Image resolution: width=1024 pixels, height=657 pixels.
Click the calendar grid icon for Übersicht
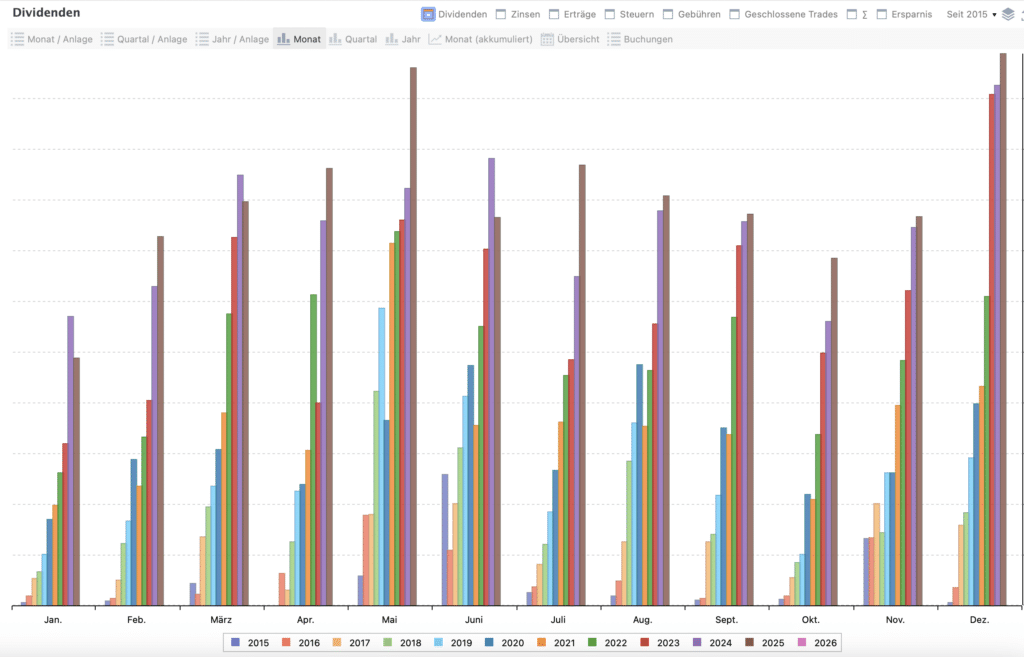547,39
